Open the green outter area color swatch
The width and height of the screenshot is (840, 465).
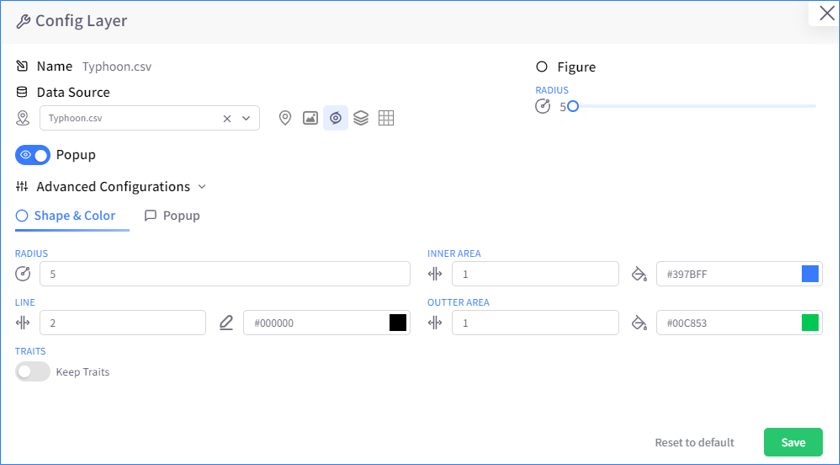pos(810,322)
